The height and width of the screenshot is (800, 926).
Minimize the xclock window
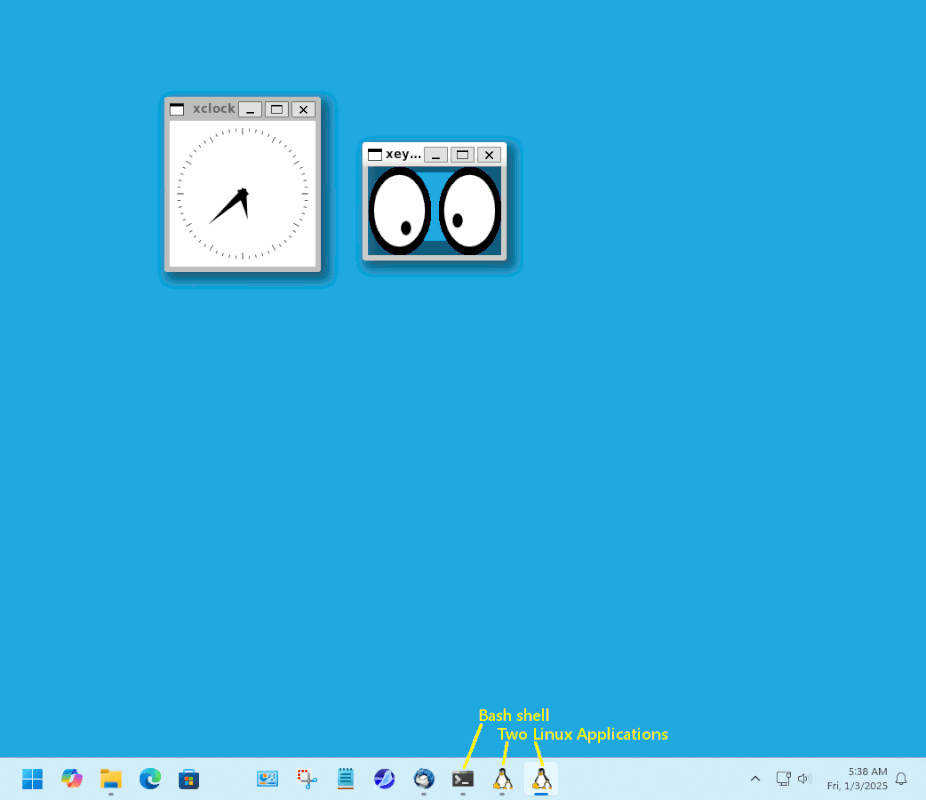tap(250, 109)
